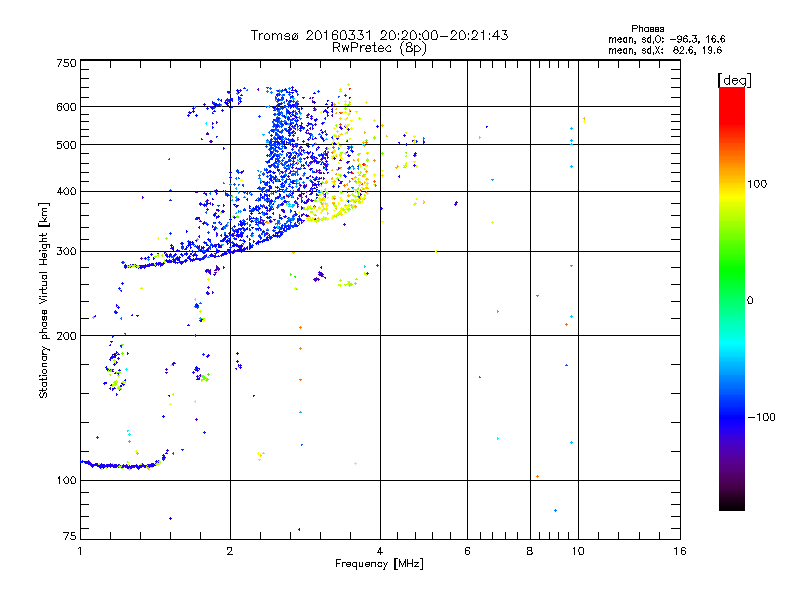Click x-axis tick label '4'
This screenshot has width=800, height=600.
point(380,551)
